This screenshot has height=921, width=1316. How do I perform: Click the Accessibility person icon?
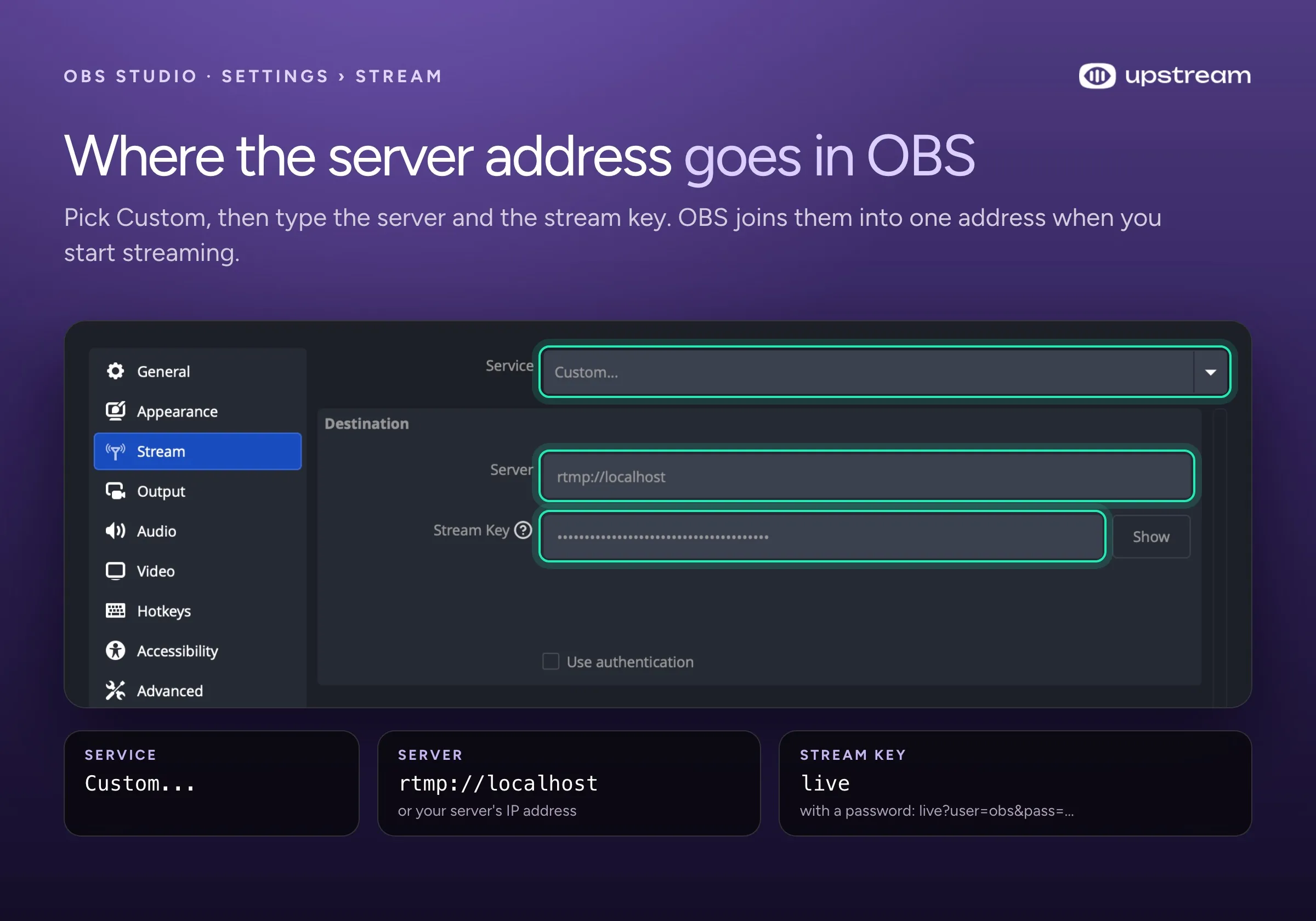pos(115,651)
